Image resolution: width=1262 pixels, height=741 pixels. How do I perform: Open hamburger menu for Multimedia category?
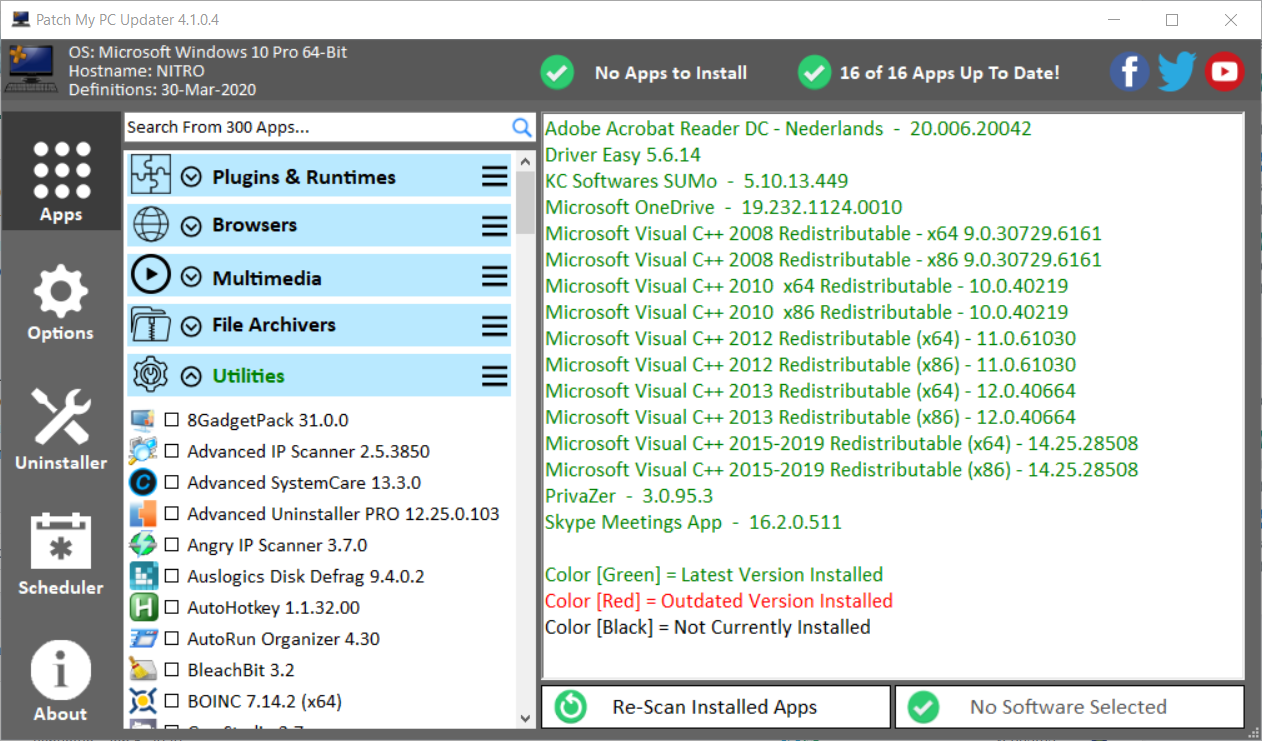tap(495, 277)
